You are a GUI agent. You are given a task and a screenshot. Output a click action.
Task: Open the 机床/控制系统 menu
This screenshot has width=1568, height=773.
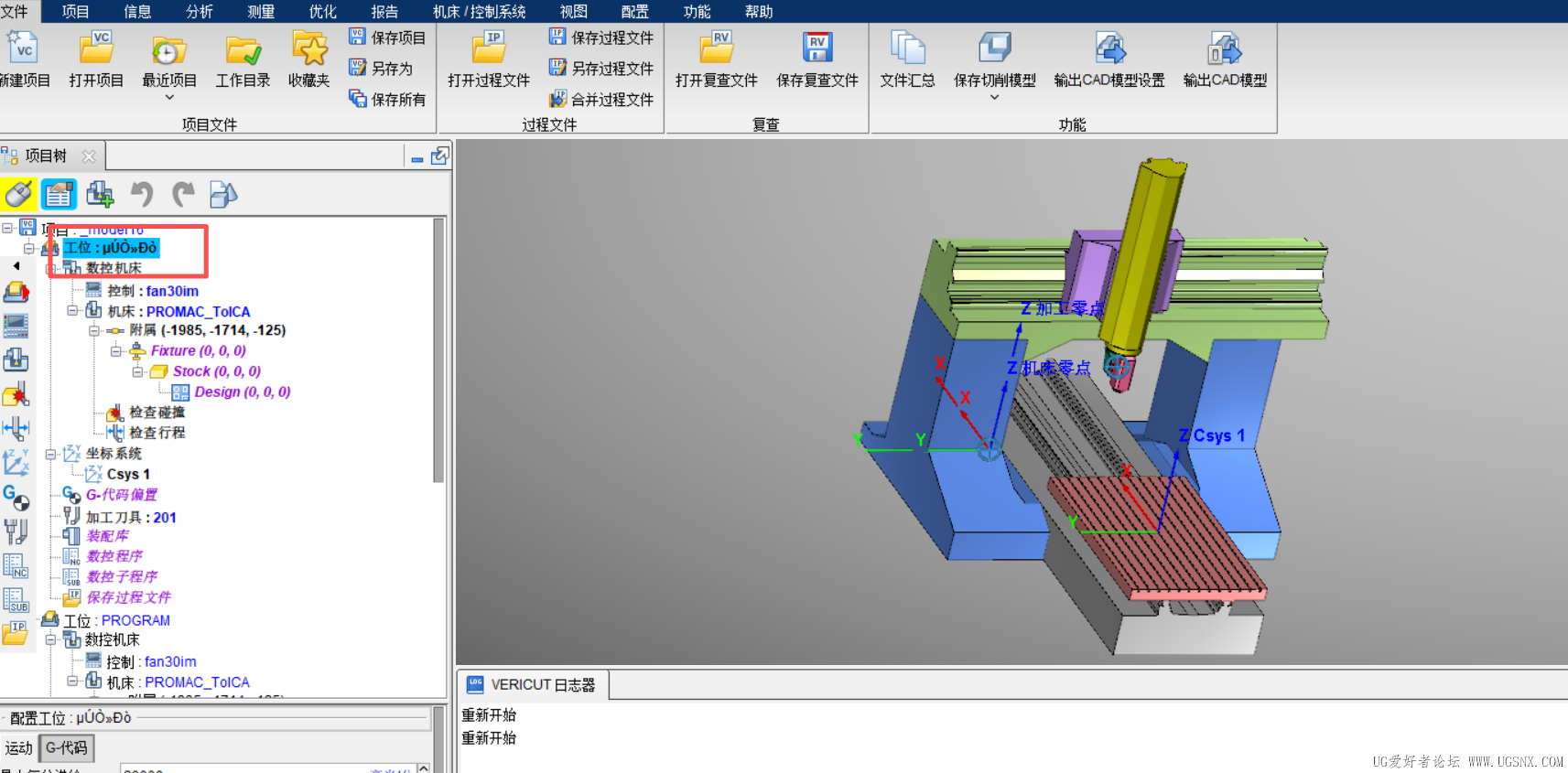(x=479, y=12)
